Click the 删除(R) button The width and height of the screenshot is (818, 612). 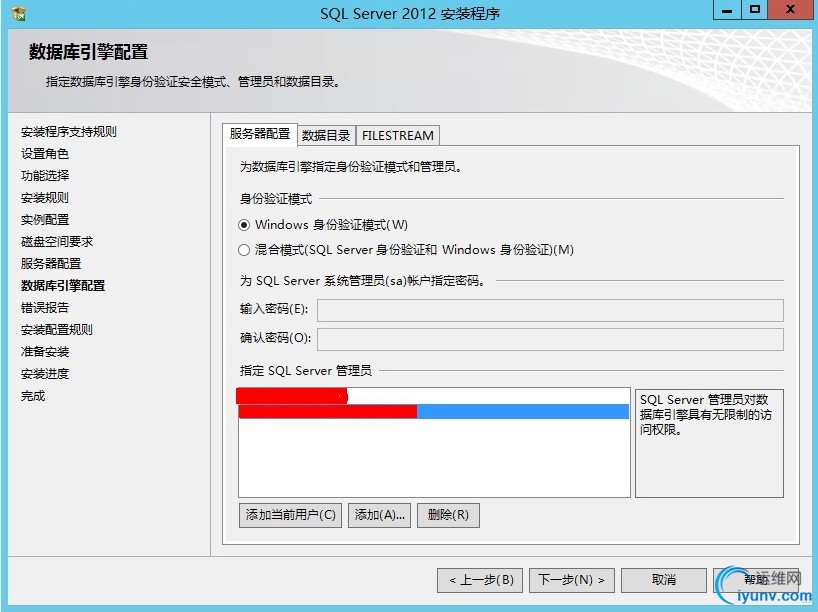point(448,515)
